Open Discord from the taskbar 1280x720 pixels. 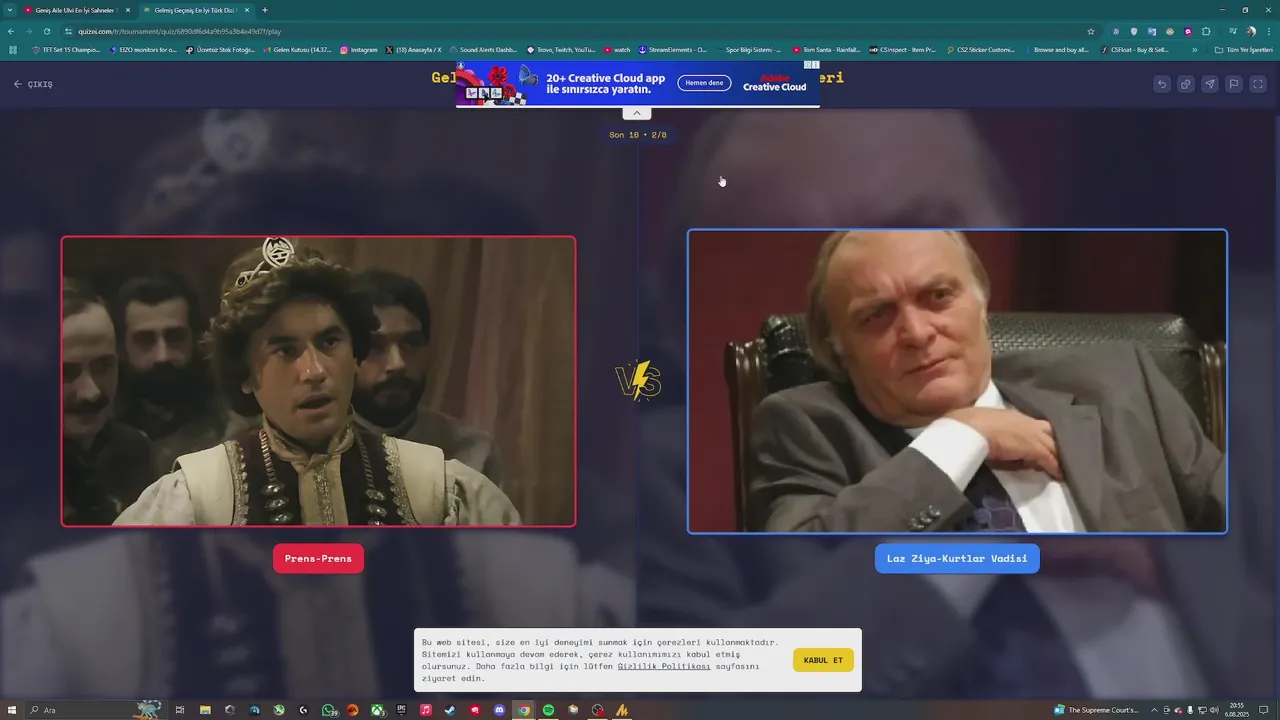point(499,710)
